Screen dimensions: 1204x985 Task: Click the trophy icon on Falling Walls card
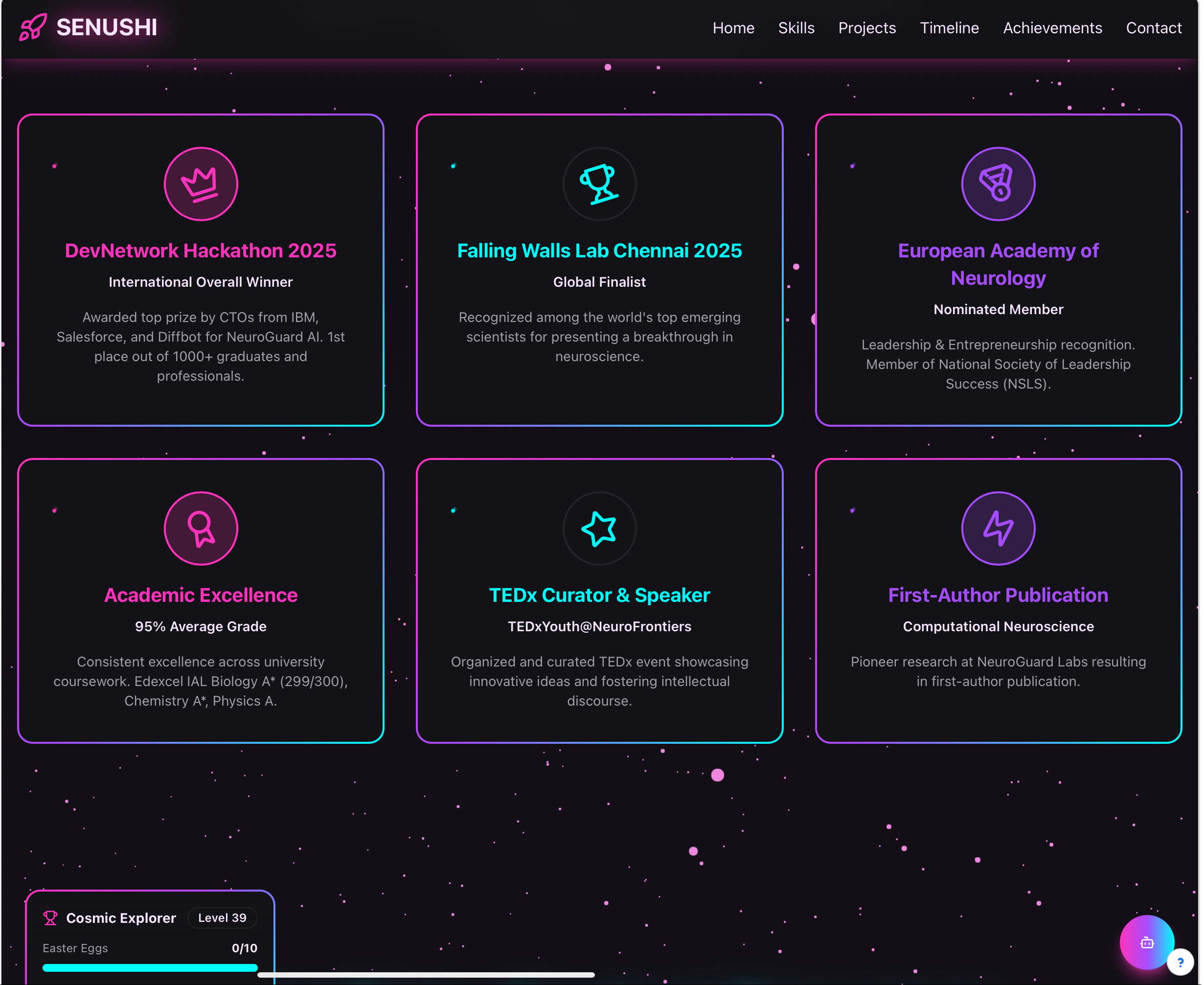(x=600, y=184)
